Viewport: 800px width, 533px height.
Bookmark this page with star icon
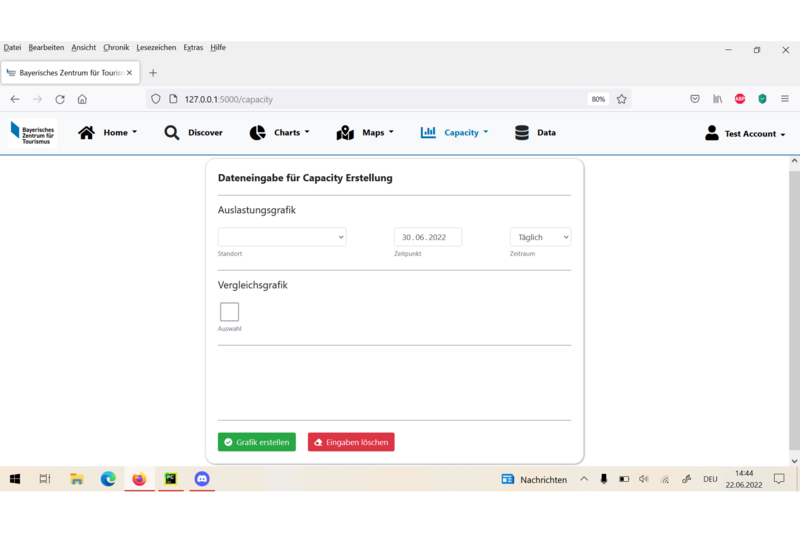click(622, 99)
